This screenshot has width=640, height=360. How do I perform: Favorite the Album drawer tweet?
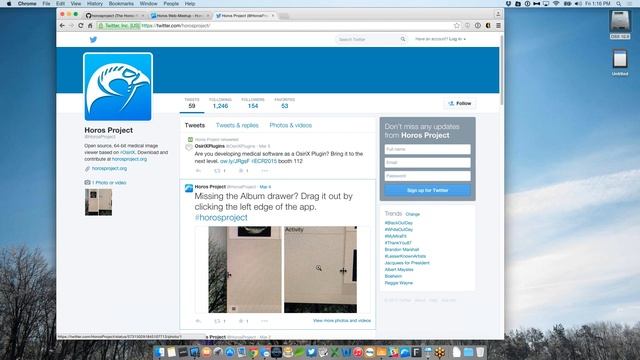pos(241,321)
